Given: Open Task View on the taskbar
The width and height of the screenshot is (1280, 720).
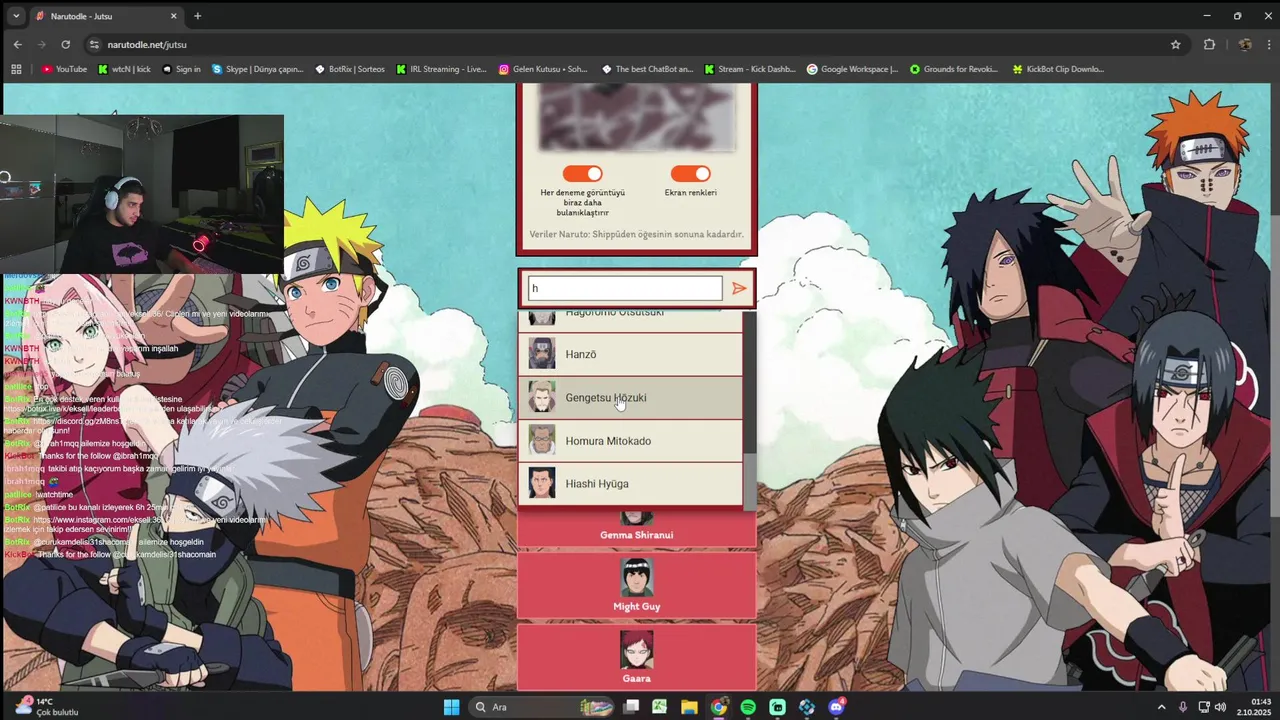Looking at the screenshot, I should pyautogui.click(x=631, y=707).
